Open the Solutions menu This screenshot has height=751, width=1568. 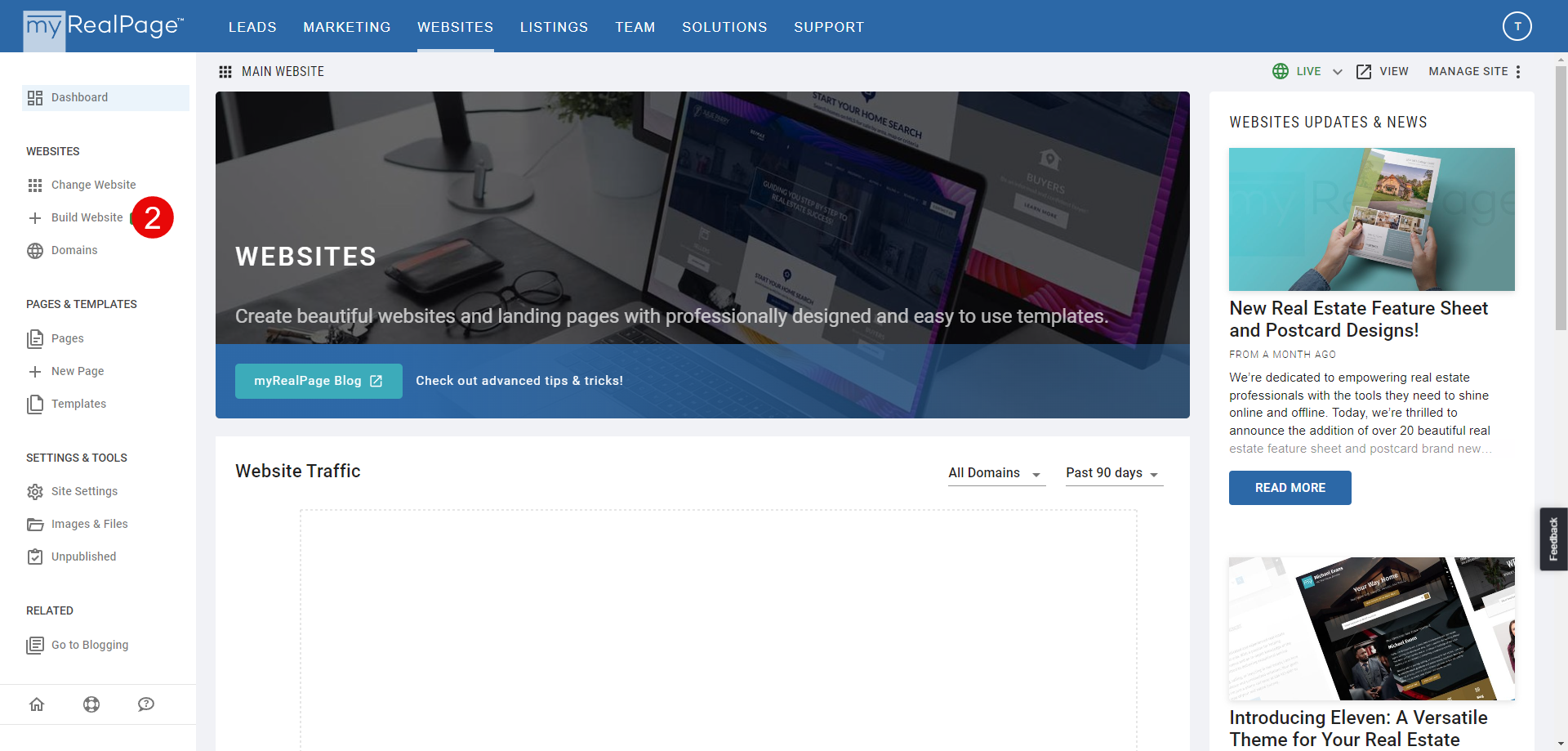tap(725, 27)
